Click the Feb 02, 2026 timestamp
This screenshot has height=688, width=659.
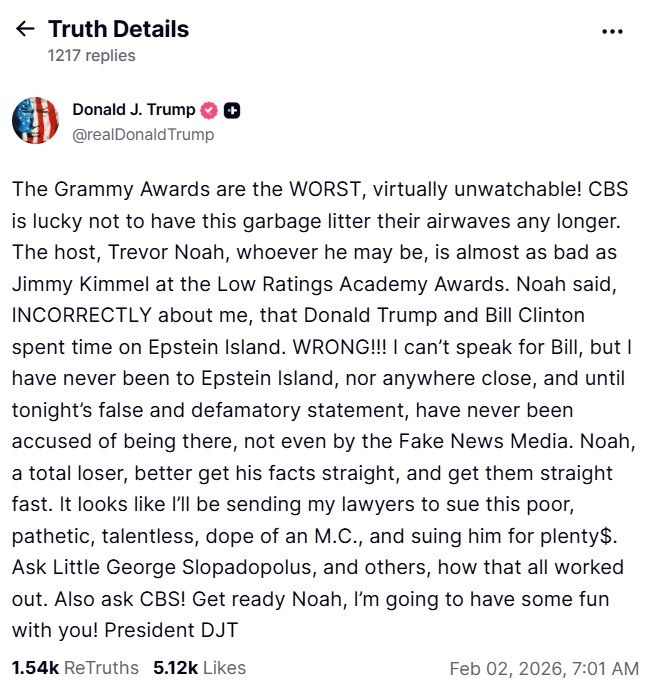[544, 668]
